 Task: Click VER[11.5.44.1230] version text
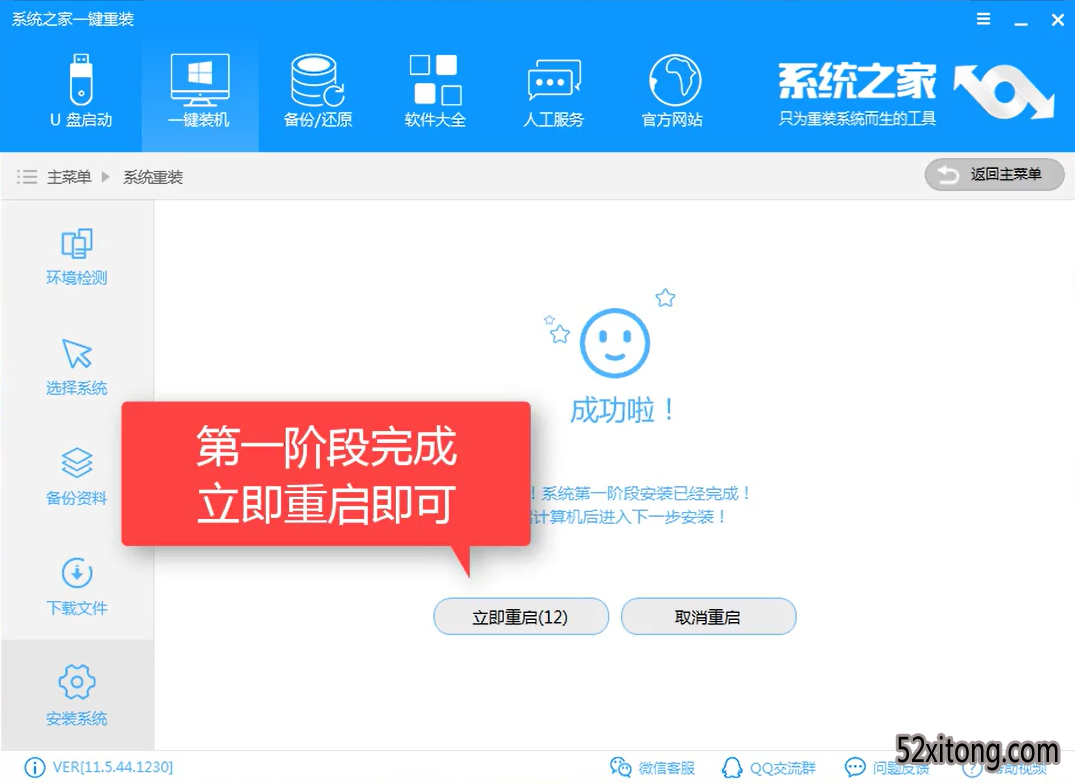[x=112, y=767]
